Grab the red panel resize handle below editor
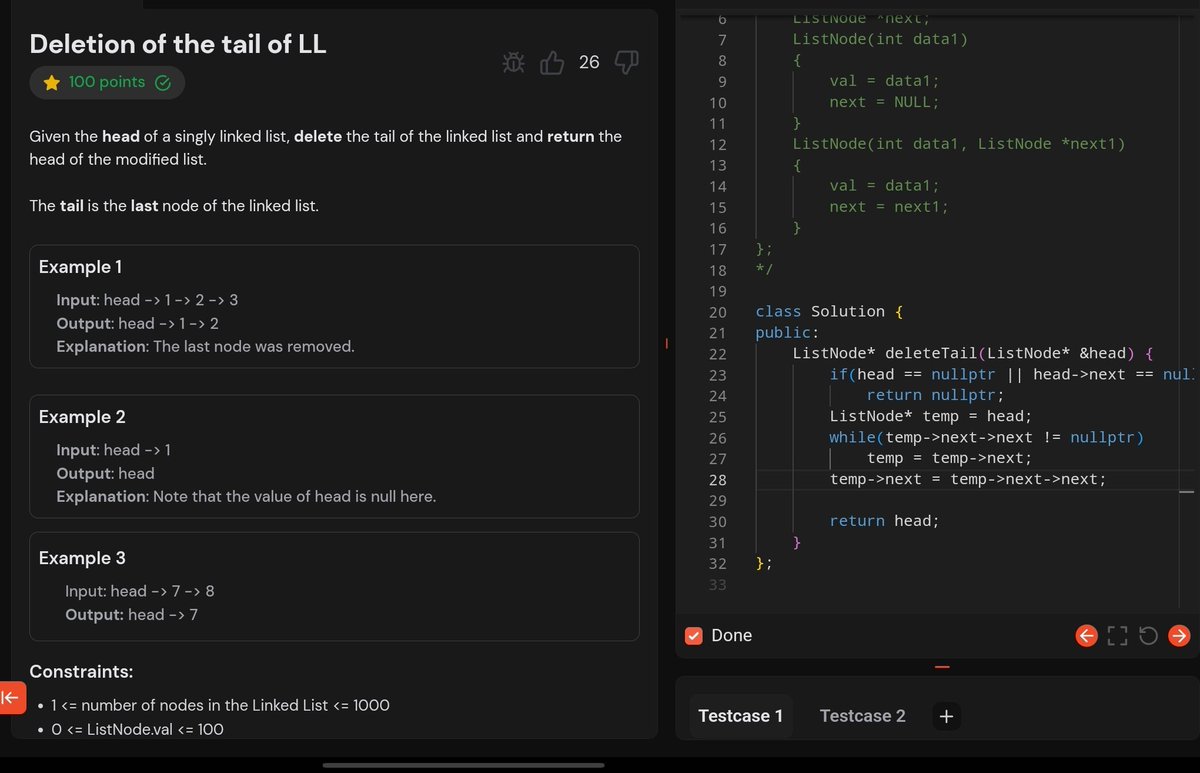1200x773 pixels. pyautogui.click(x=941, y=667)
